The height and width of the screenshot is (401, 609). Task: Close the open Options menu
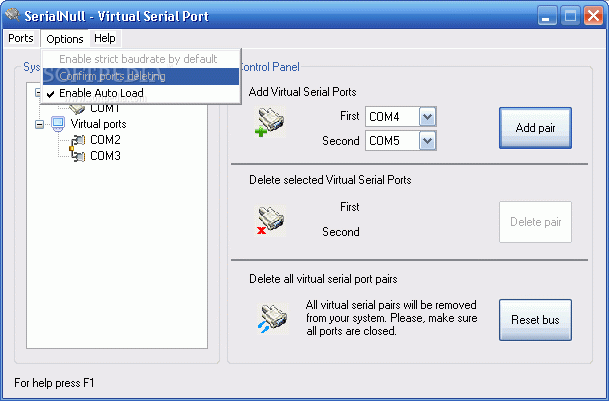(x=64, y=39)
